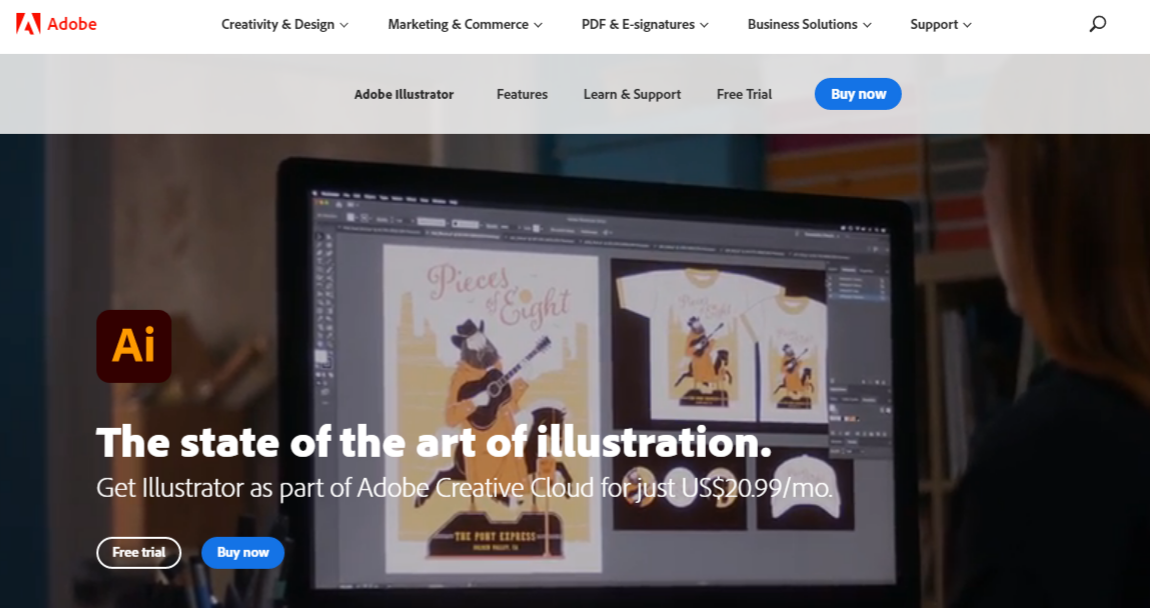Screen dimensions: 1150x608
Task: Open the PDF & E-signatures dropdown
Action: pos(644,24)
